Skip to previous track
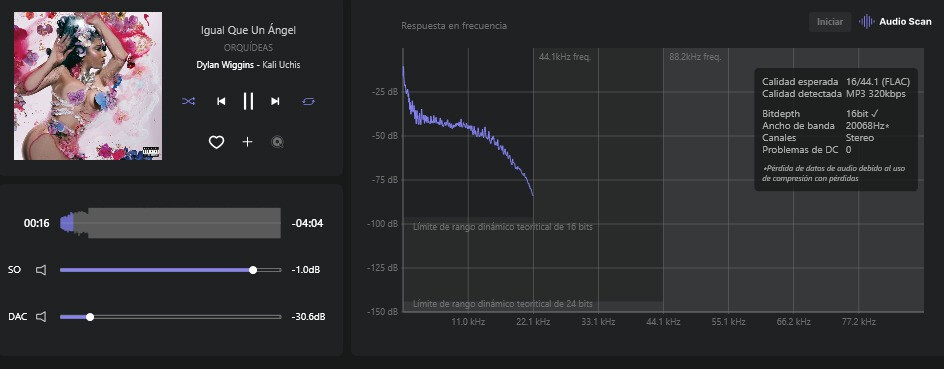944x369 pixels. coord(221,101)
